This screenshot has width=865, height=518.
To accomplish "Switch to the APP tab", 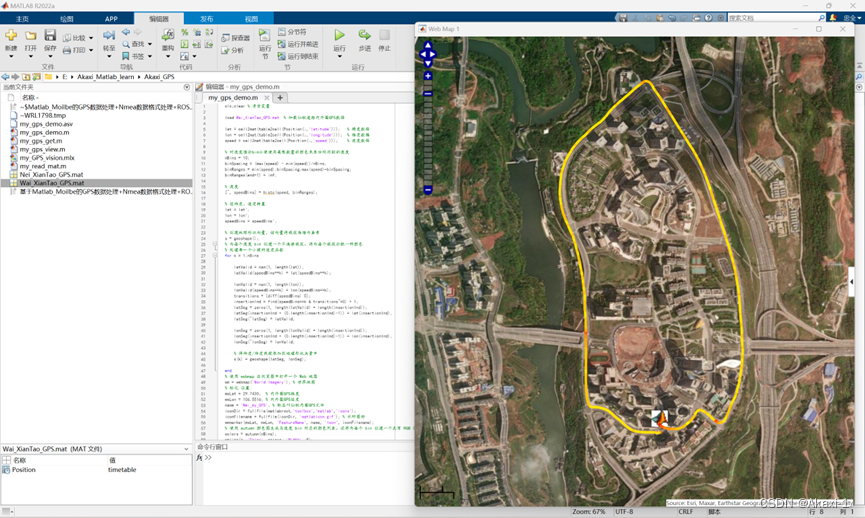I will coord(111,19).
